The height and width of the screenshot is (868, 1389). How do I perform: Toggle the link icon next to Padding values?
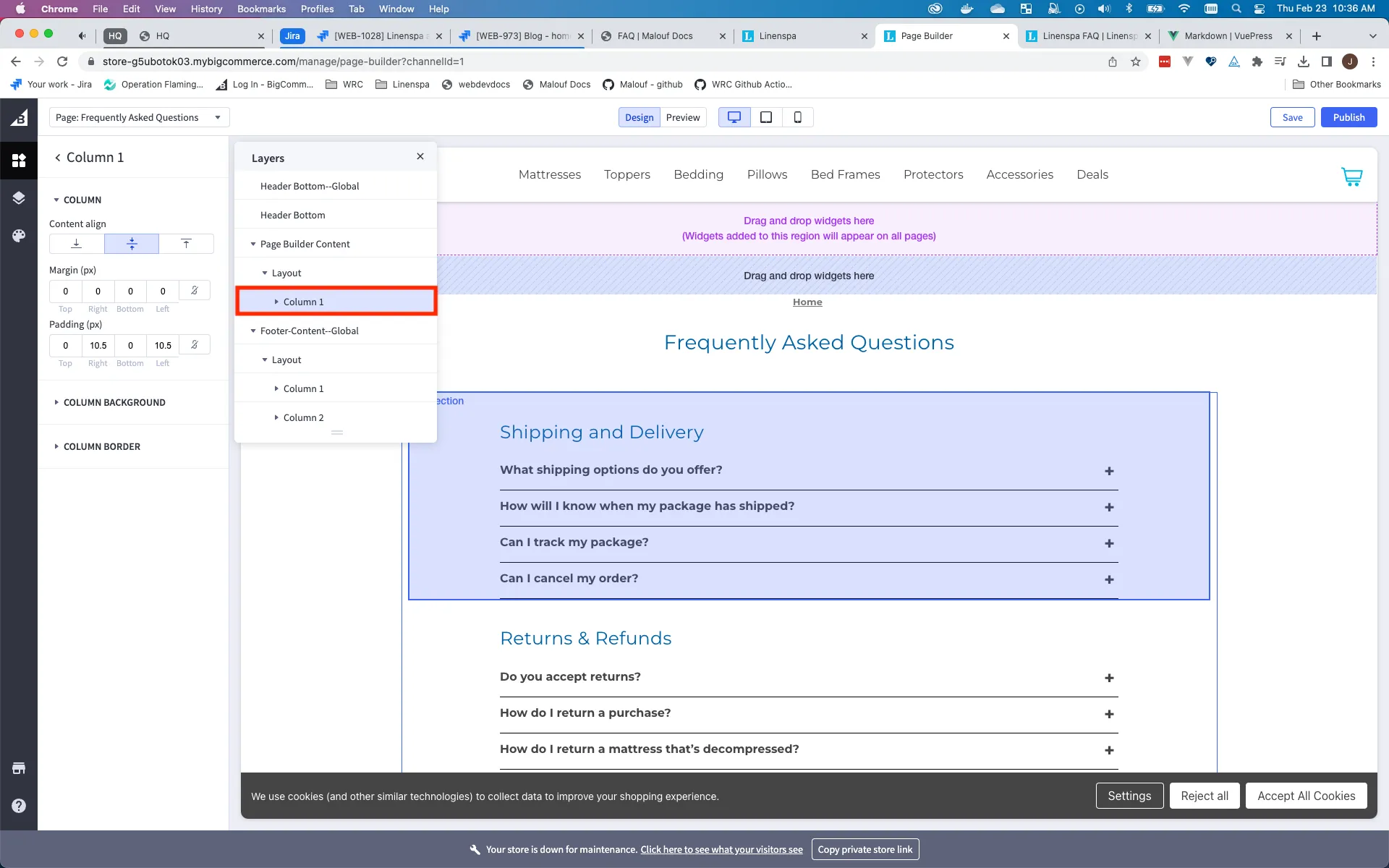[193, 345]
